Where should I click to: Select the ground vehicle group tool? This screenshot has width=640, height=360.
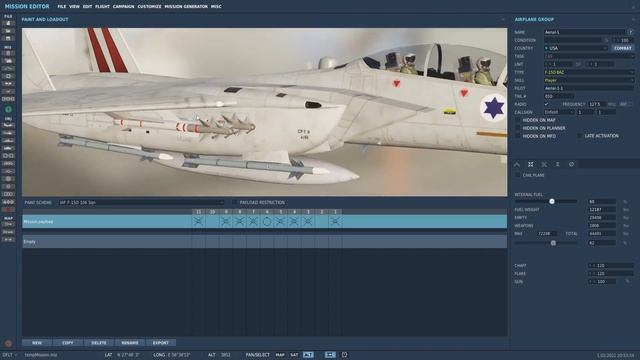(x=8, y=148)
